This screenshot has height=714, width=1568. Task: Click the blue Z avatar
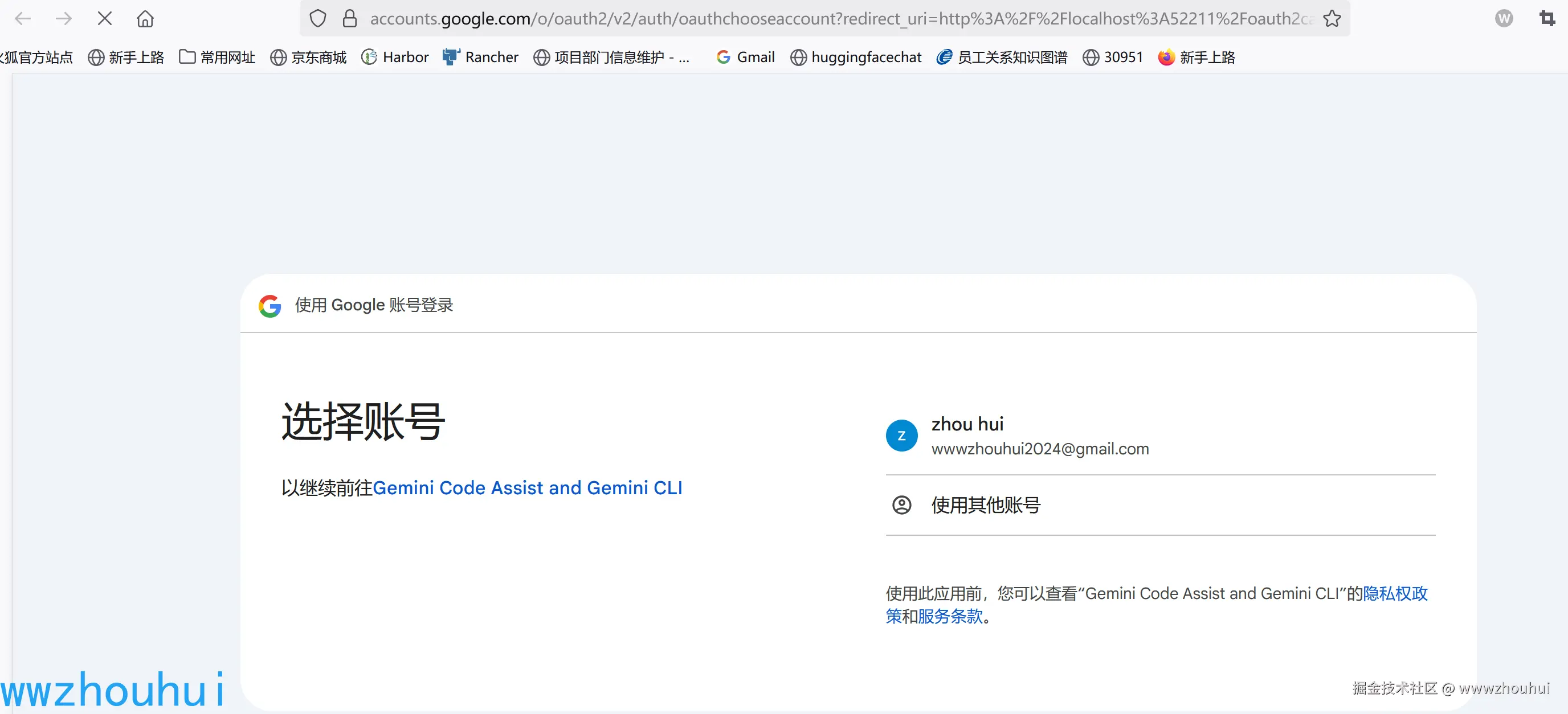tap(901, 436)
